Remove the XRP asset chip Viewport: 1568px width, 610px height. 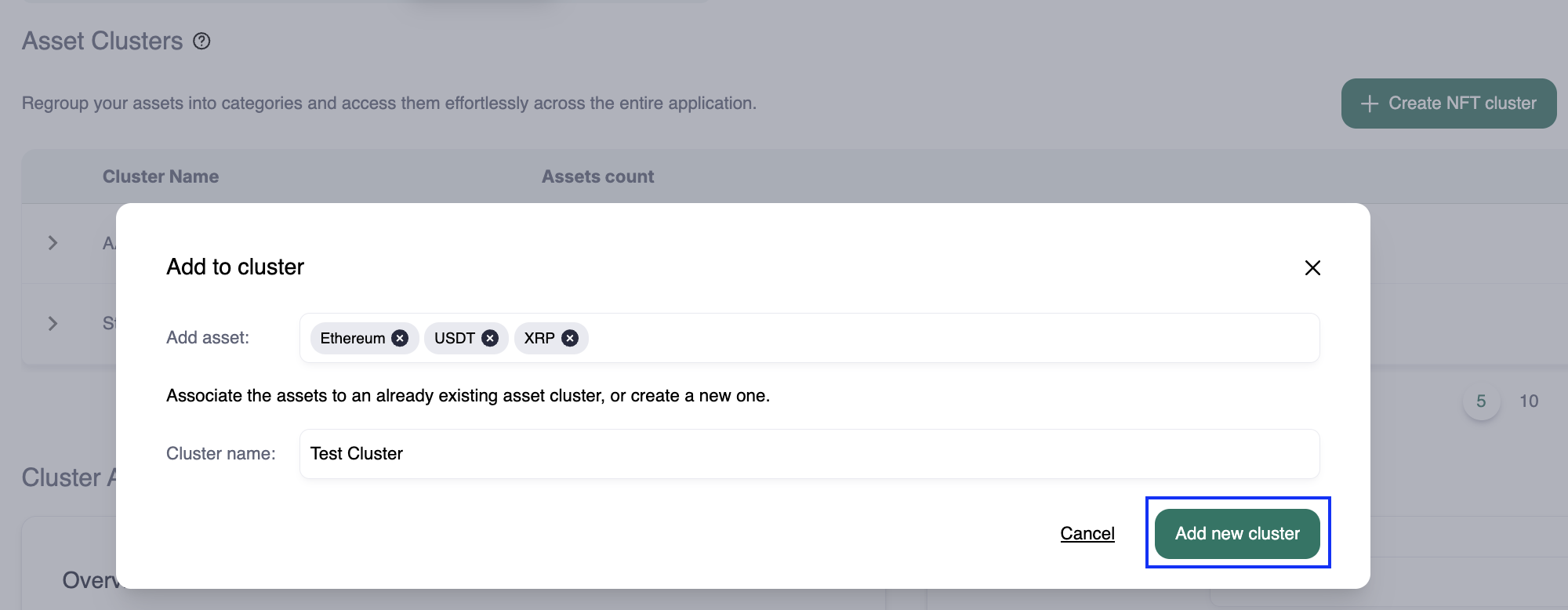[570, 338]
